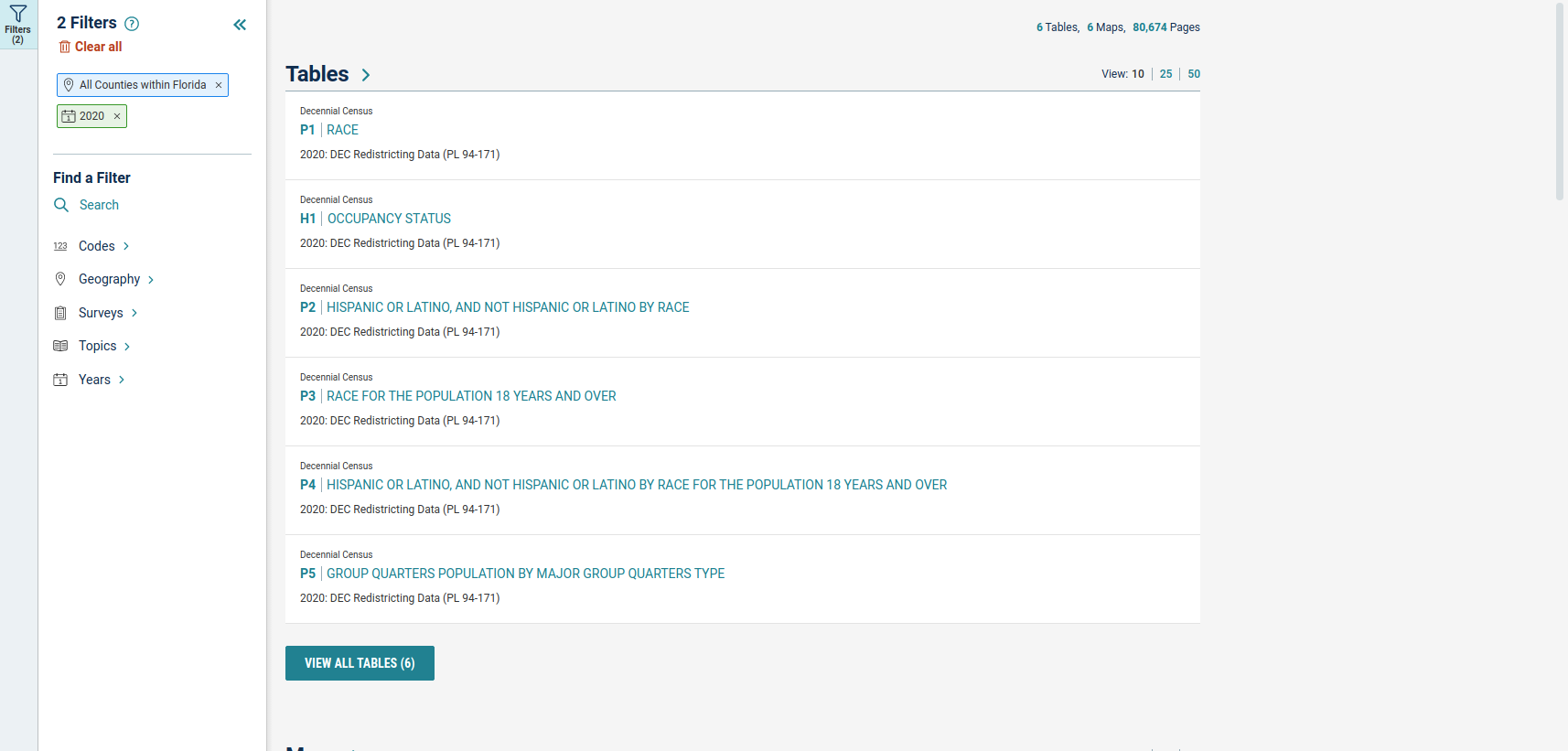Click the Clear all trash link

pos(91,47)
